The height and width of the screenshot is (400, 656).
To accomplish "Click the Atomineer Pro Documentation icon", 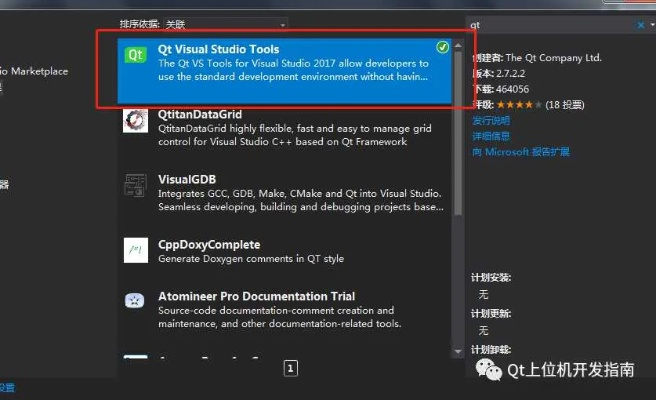I will 135,301.
